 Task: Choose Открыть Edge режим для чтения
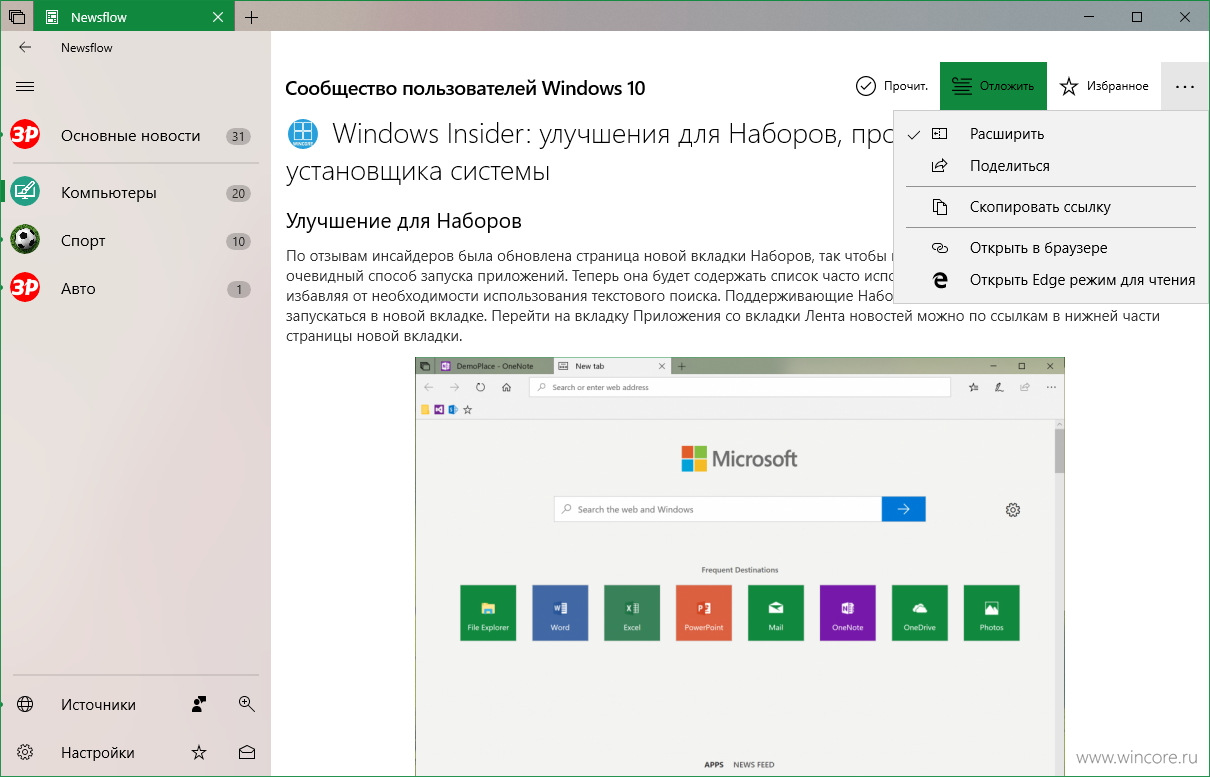(x=1051, y=280)
